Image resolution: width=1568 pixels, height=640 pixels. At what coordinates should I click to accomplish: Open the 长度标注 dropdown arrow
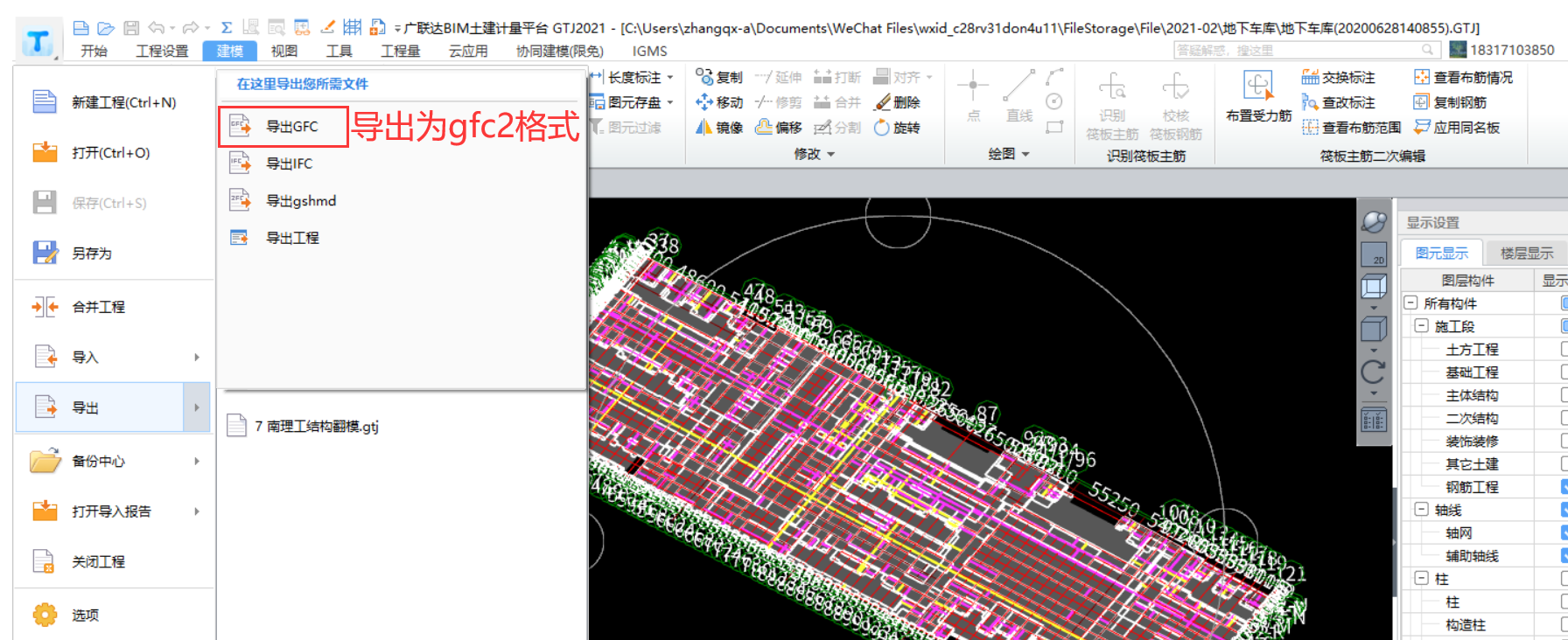pyautogui.click(x=670, y=77)
